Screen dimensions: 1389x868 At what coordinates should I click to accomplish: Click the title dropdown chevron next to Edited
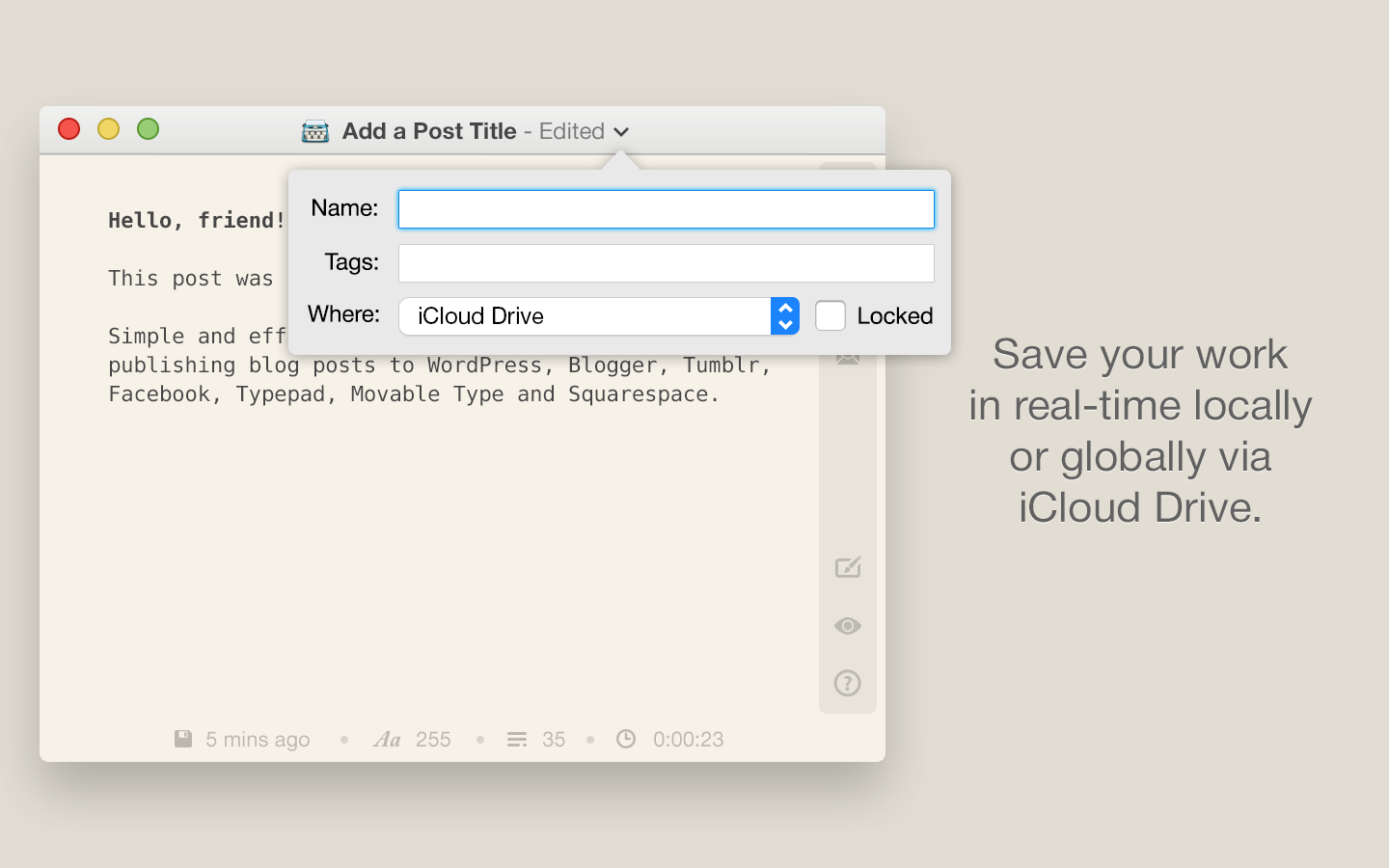[621, 132]
